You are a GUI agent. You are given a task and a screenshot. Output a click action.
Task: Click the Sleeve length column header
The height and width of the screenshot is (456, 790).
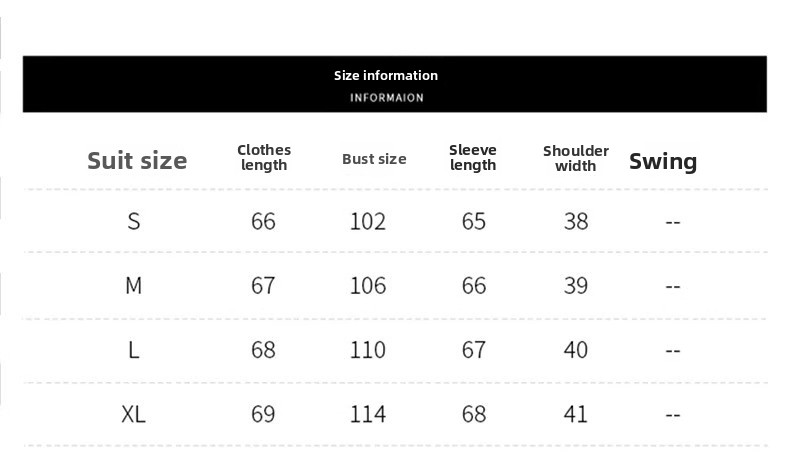click(x=473, y=158)
